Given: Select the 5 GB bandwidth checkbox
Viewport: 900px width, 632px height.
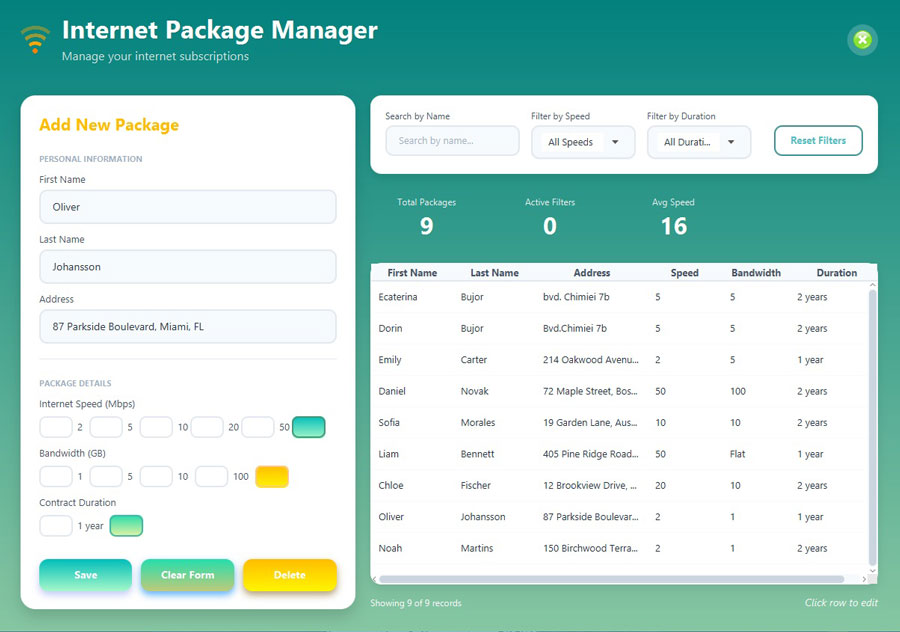Looking at the screenshot, I should pyautogui.click(x=106, y=477).
